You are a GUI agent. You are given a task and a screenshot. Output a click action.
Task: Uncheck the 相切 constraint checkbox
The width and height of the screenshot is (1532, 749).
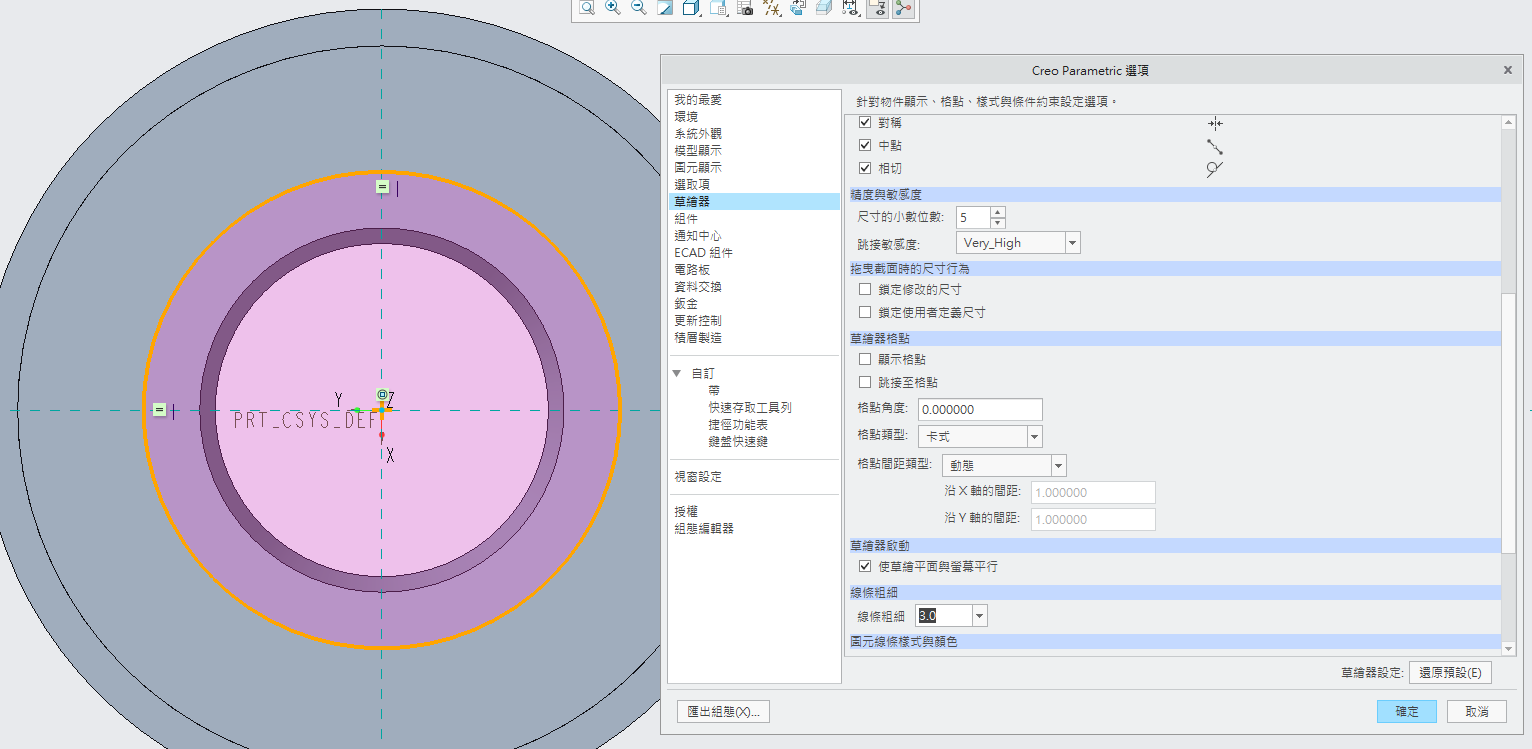[866, 168]
